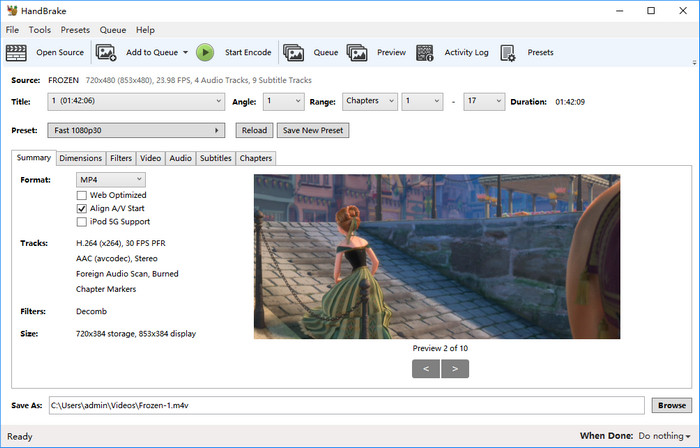Click the Open Source clapperboard icon

[16, 53]
